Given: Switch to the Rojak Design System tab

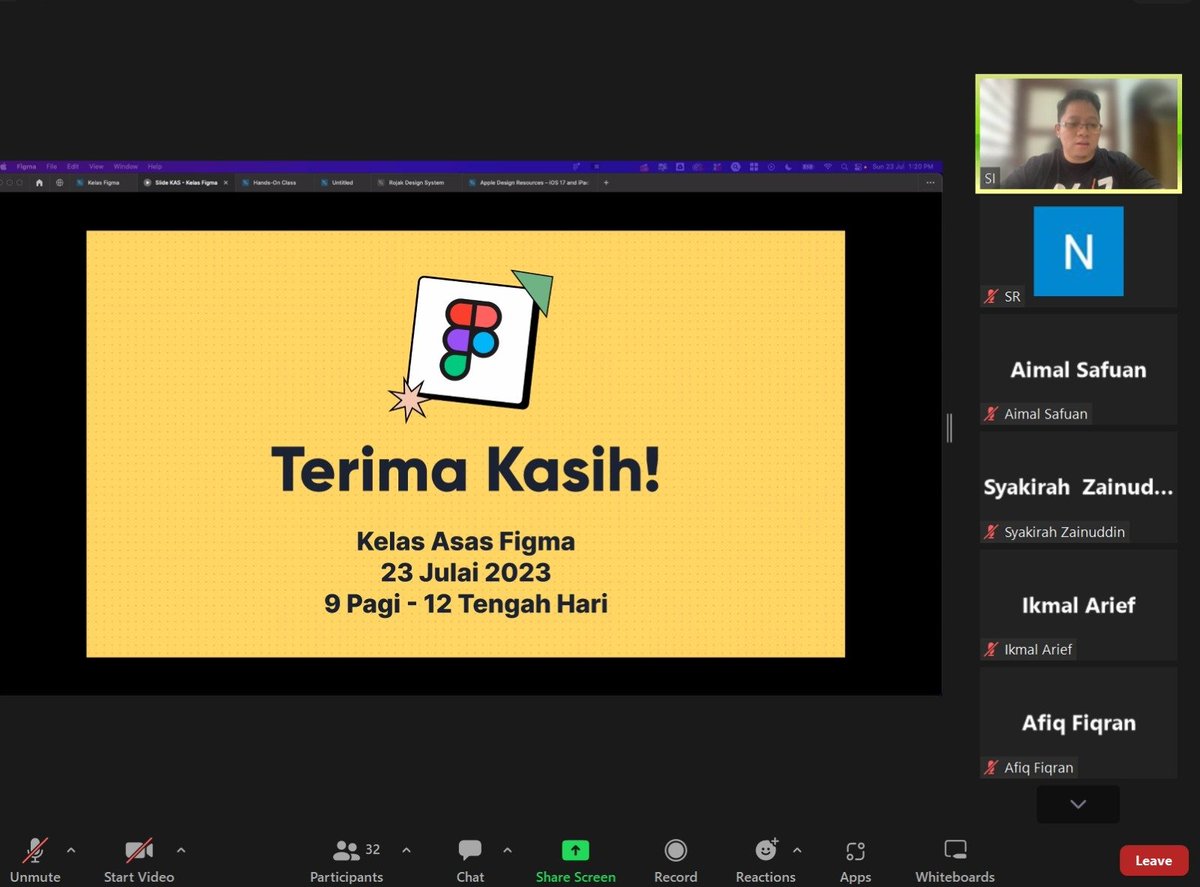Looking at the screenshot, I should (x=416, y=183).
